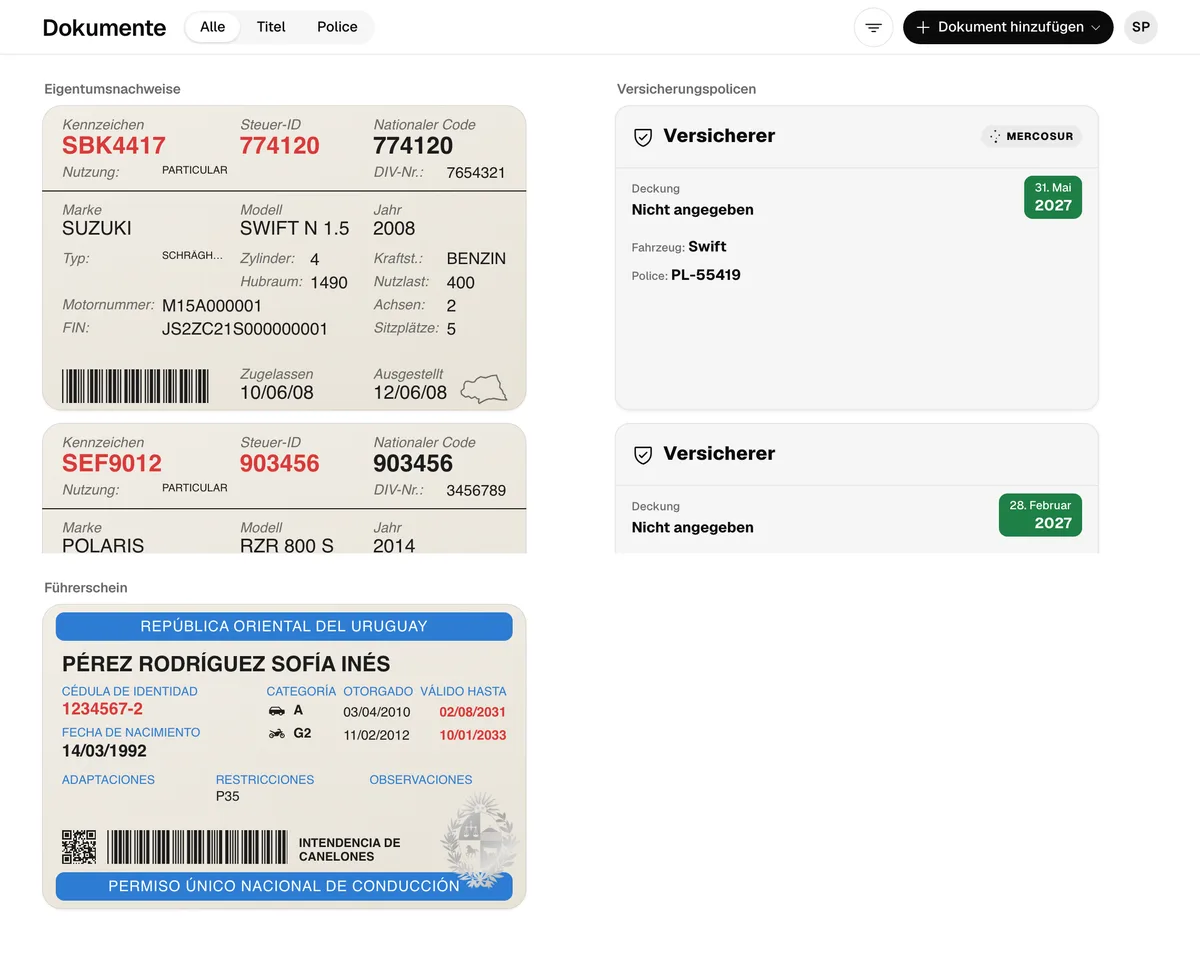
Task: Click the car icon for category A
Action: pyautogui.click(x=277, y=711)
